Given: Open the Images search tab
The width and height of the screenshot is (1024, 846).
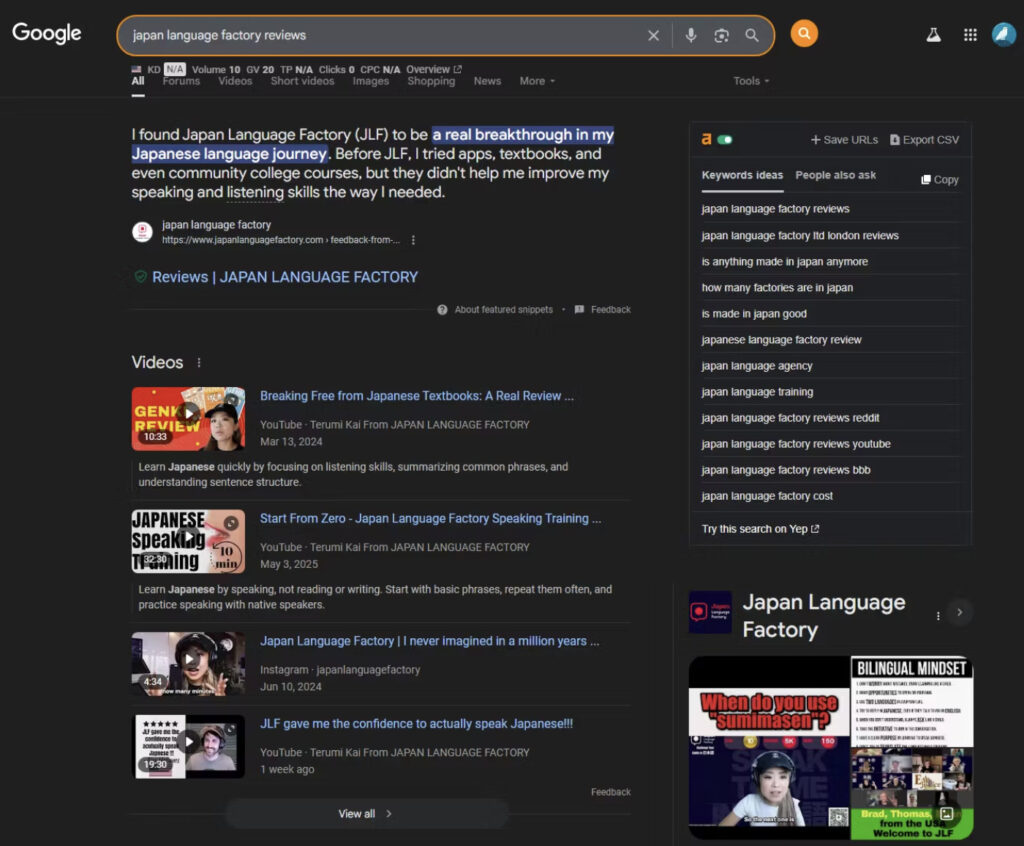Looking at the screenshot, I should [x=370, y=82].
